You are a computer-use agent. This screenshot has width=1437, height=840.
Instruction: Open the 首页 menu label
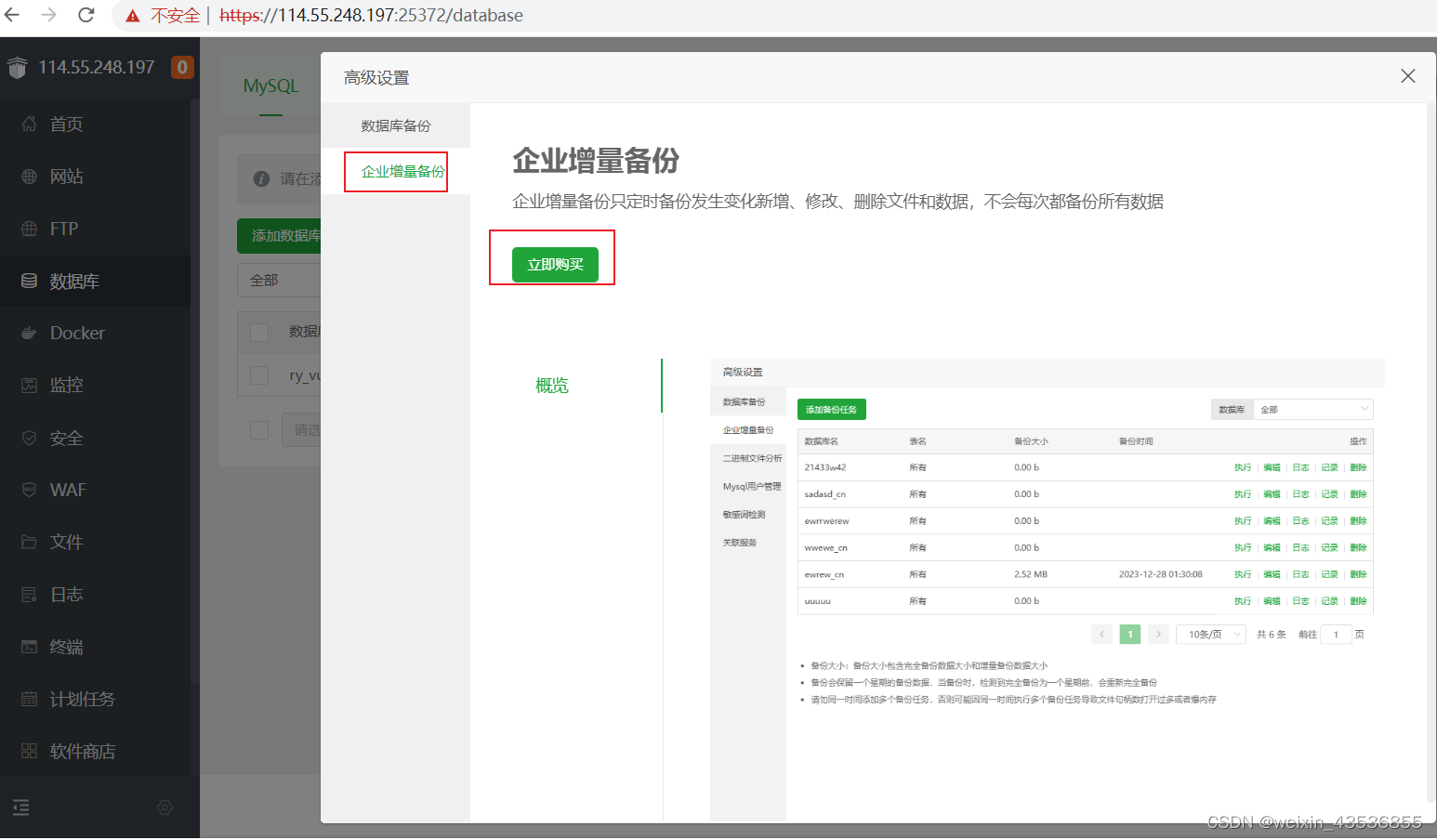(66, 125)
